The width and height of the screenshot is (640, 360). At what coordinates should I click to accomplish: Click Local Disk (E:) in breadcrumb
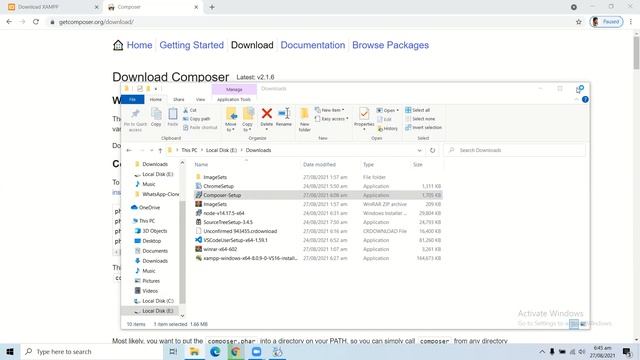(x=221, y=150)
